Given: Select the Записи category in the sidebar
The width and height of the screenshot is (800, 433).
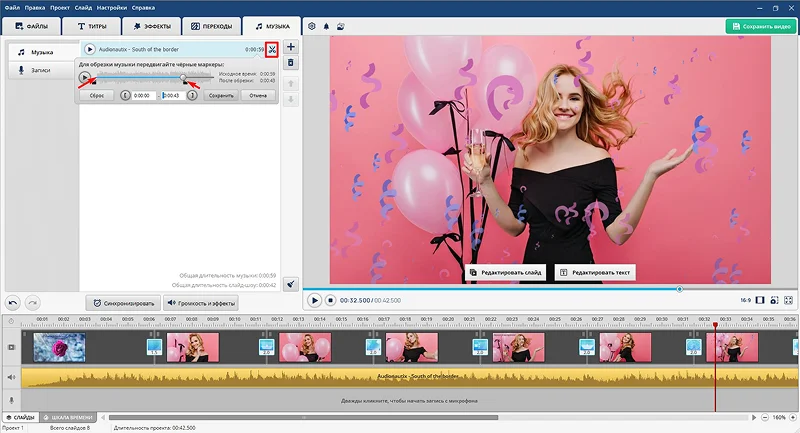Looking at the screenshot, I should pos(42,70).
